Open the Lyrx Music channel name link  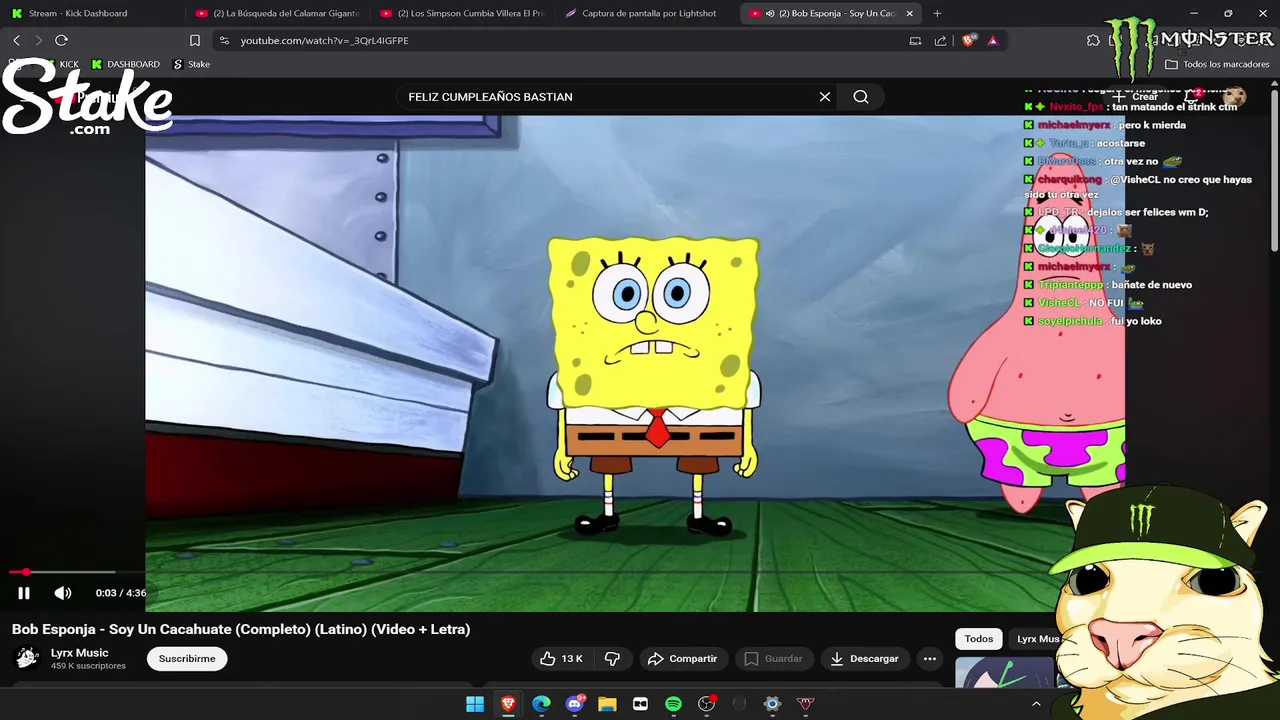tap(80, 653)
